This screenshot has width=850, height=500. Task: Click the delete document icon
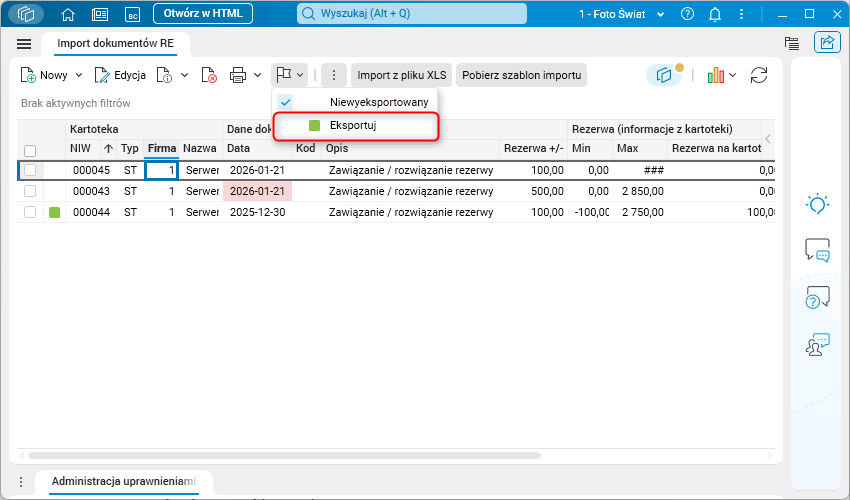209,75
